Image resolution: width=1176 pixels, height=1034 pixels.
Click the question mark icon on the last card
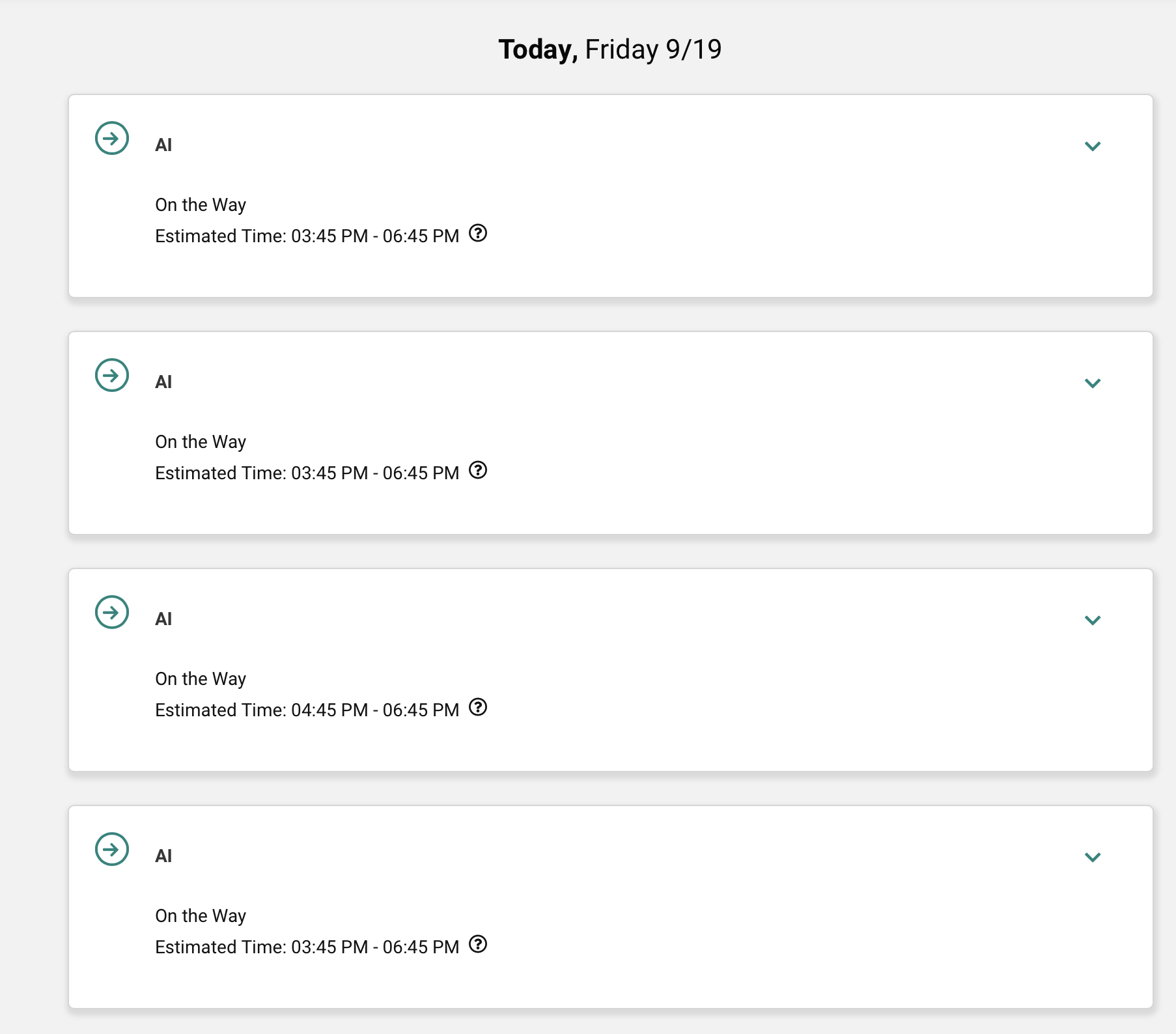point(479,945)
